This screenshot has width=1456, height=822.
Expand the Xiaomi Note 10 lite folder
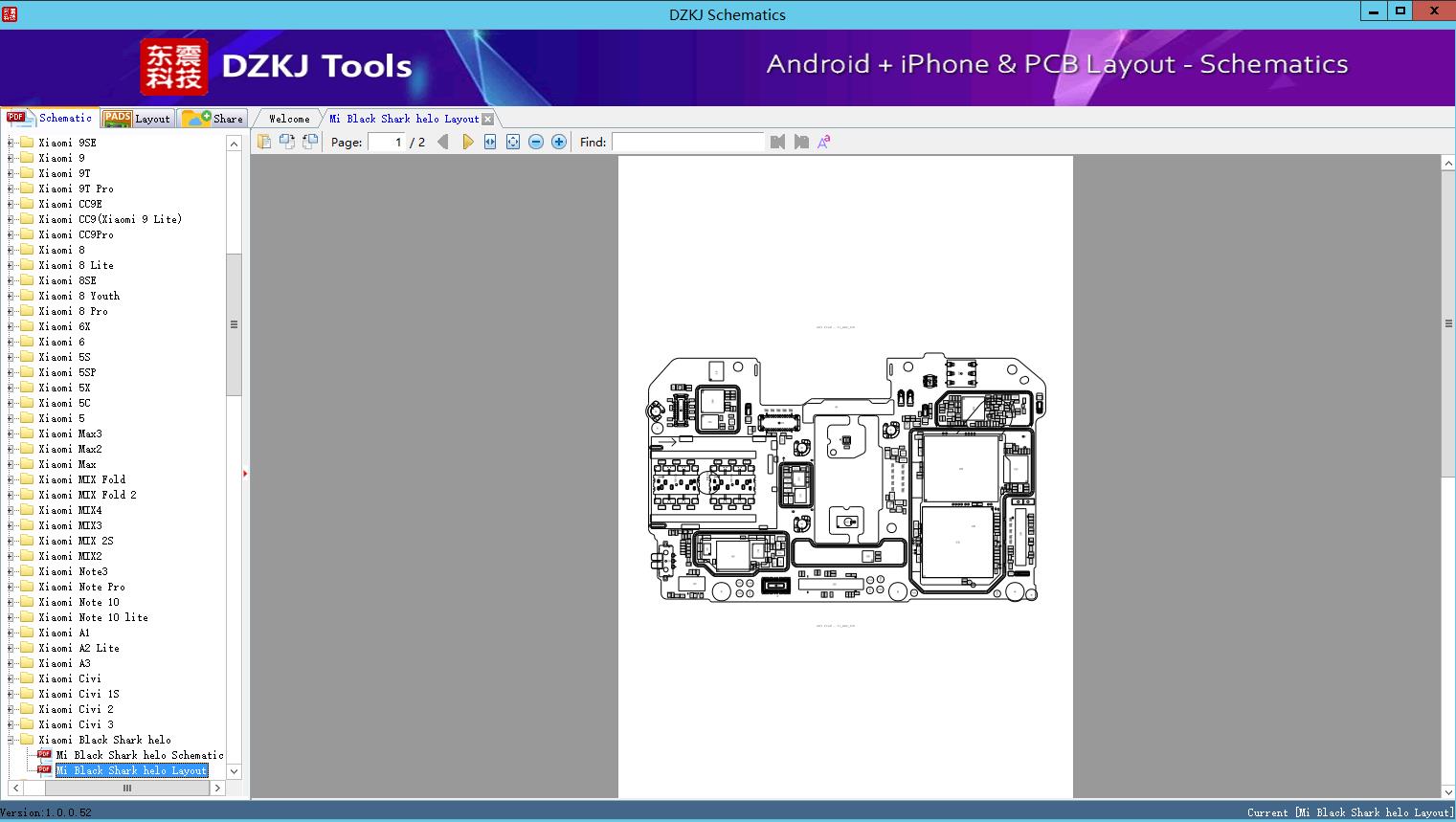point(11,617)
